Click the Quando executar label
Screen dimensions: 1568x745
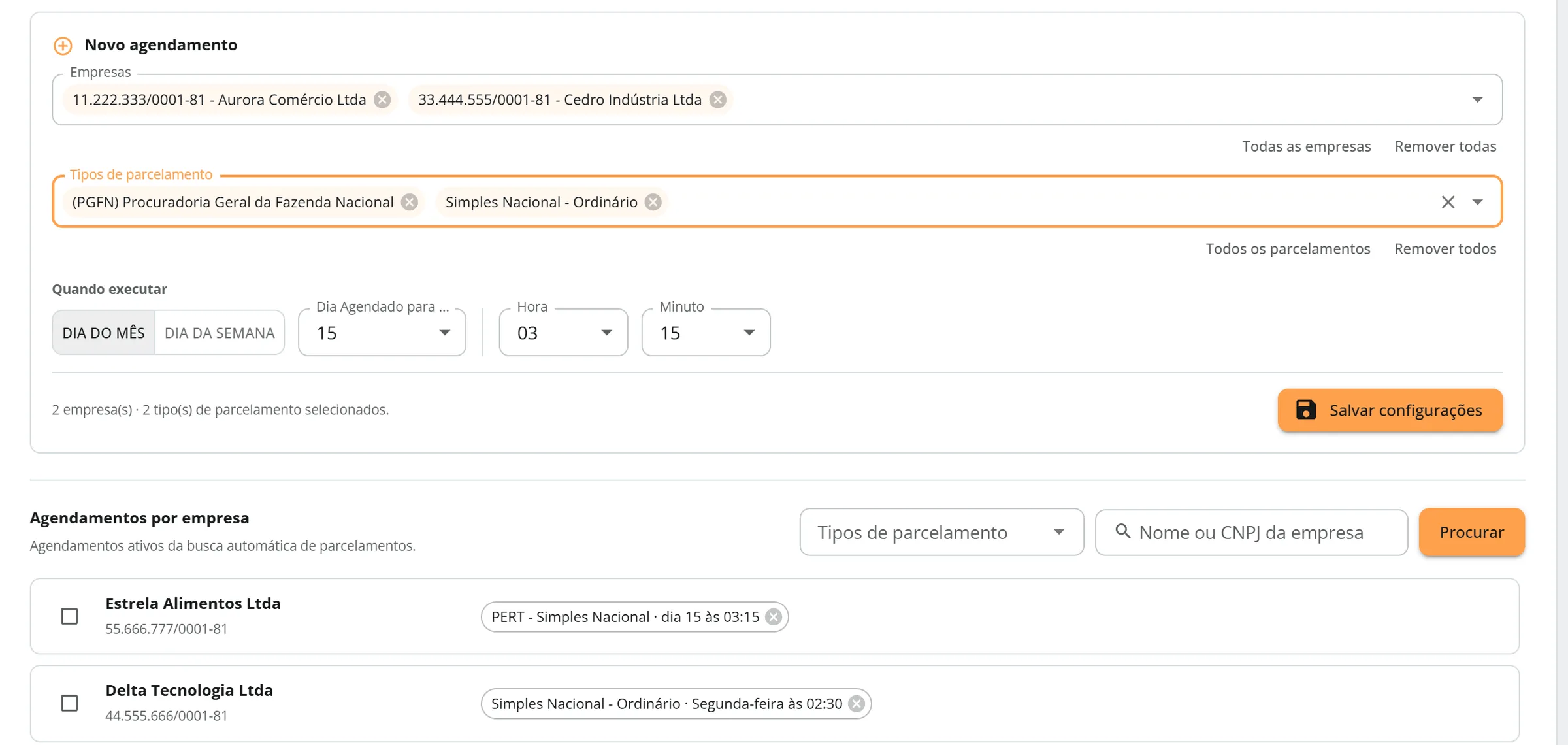[110, 289]
